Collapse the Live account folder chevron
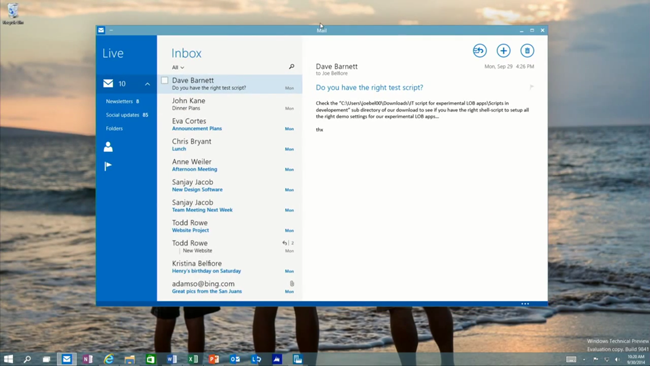 [148, 84]
